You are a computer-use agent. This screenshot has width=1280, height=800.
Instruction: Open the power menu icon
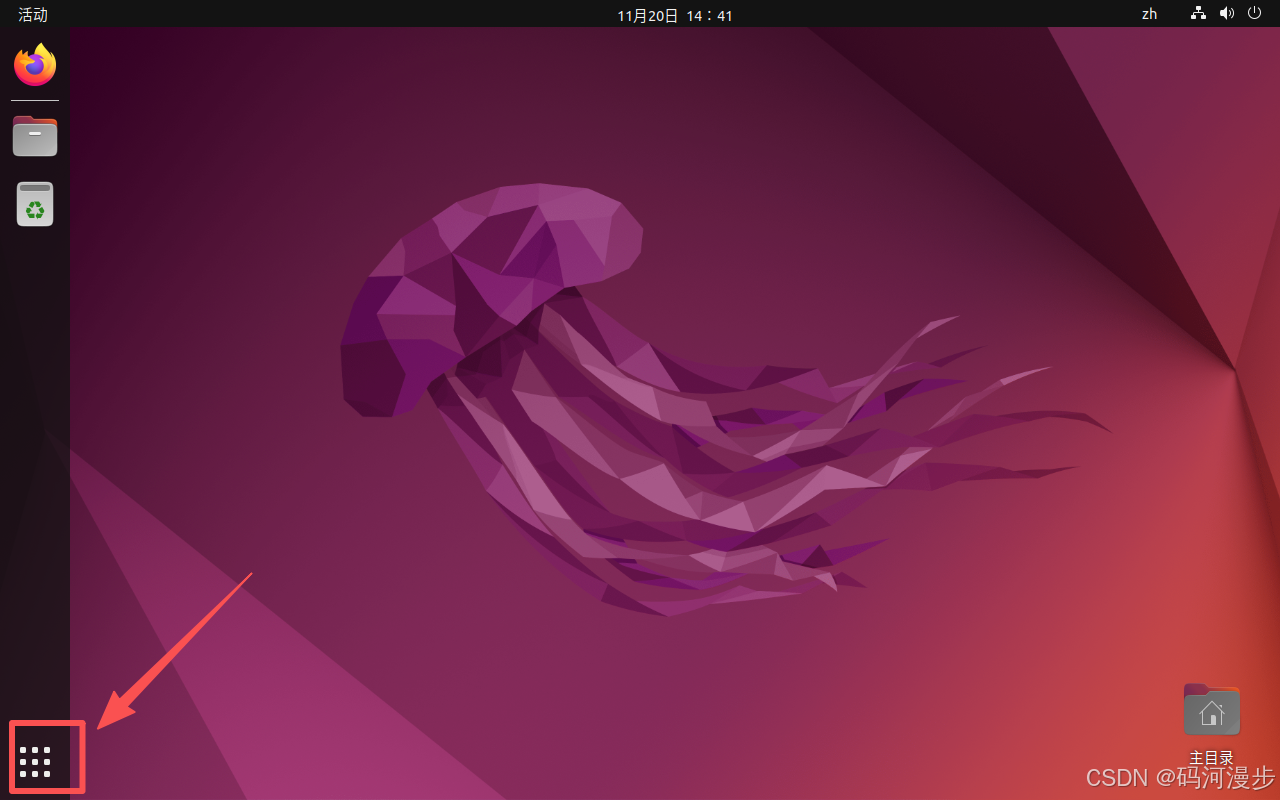pos(1254,14)
